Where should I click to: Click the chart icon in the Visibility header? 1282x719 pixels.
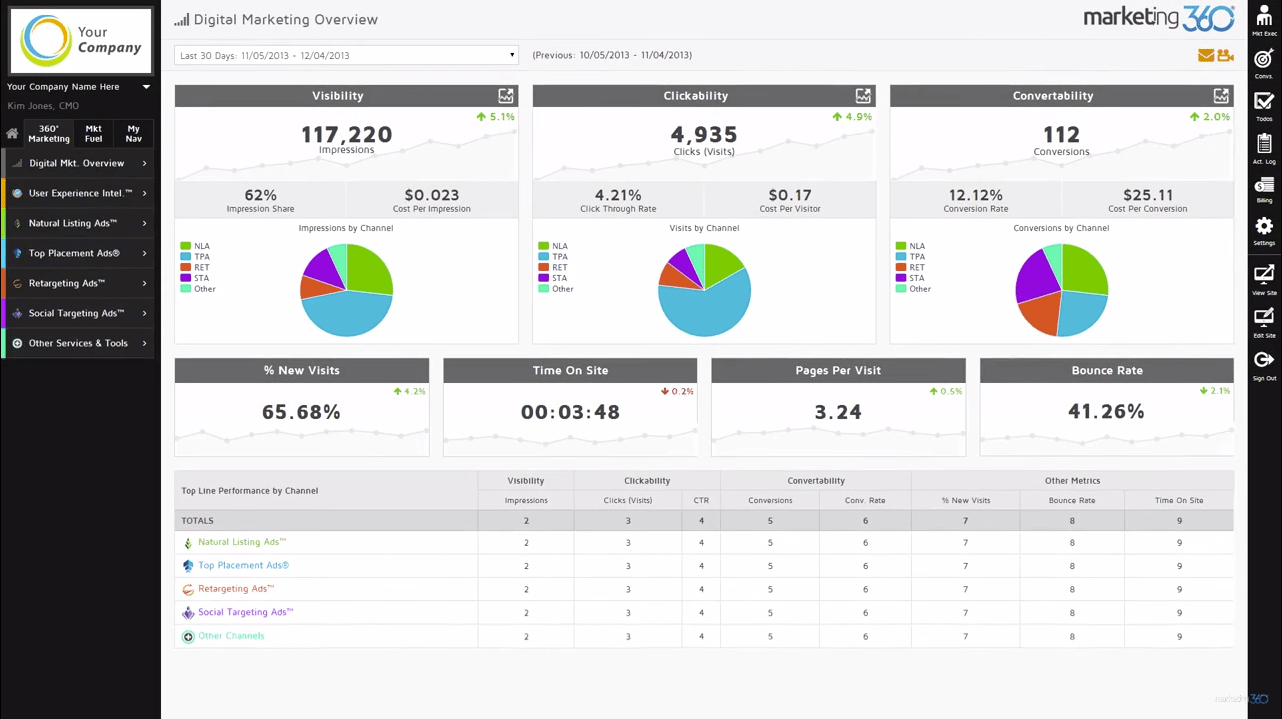point(505,95)
